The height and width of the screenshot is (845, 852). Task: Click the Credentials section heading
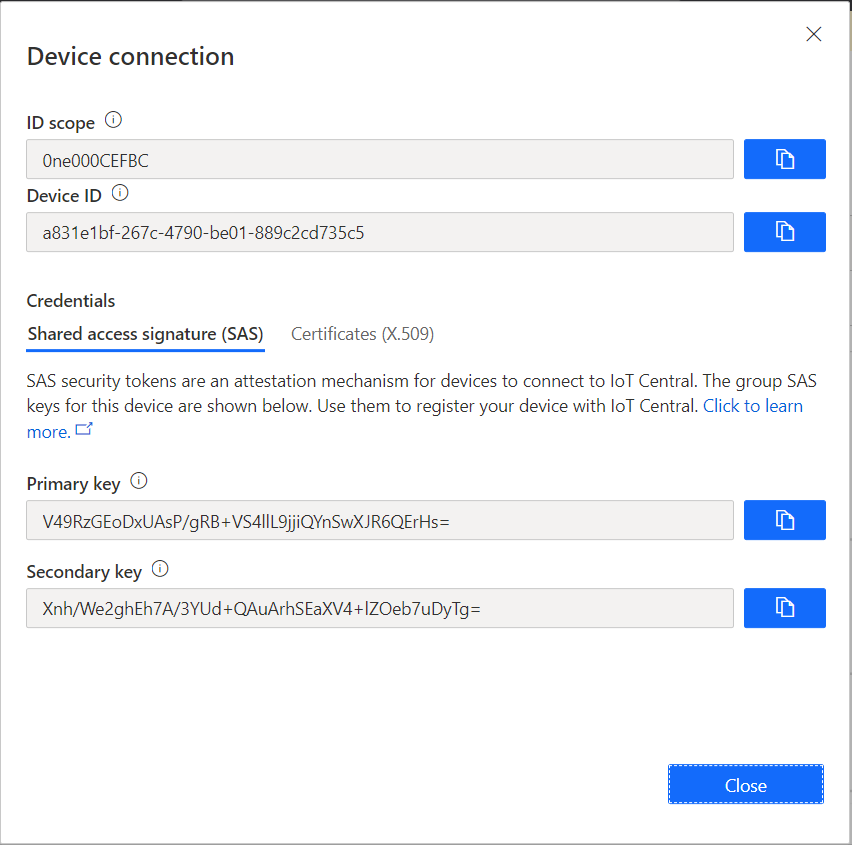click(x=71, y=301)
